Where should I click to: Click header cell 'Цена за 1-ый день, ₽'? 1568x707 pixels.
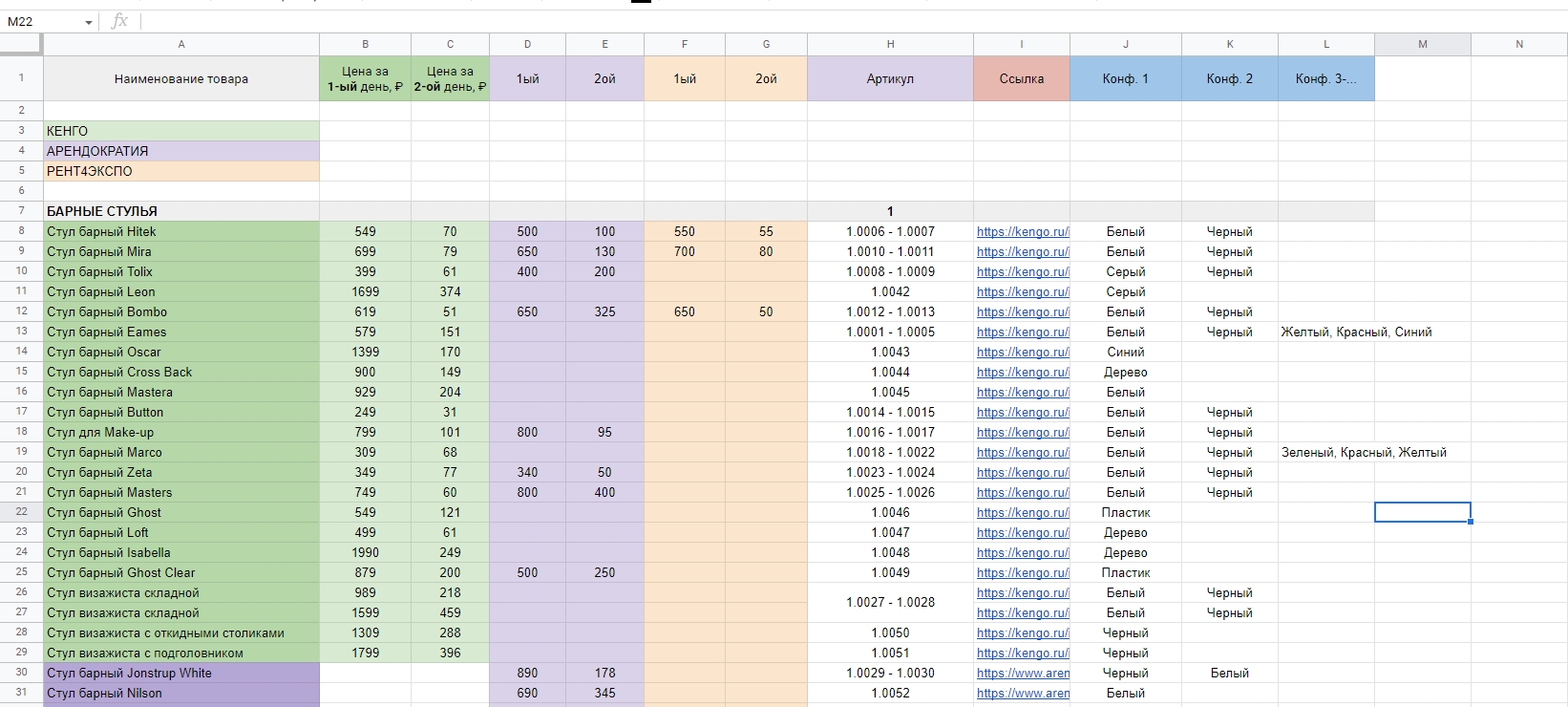click(x=365, y=78)
